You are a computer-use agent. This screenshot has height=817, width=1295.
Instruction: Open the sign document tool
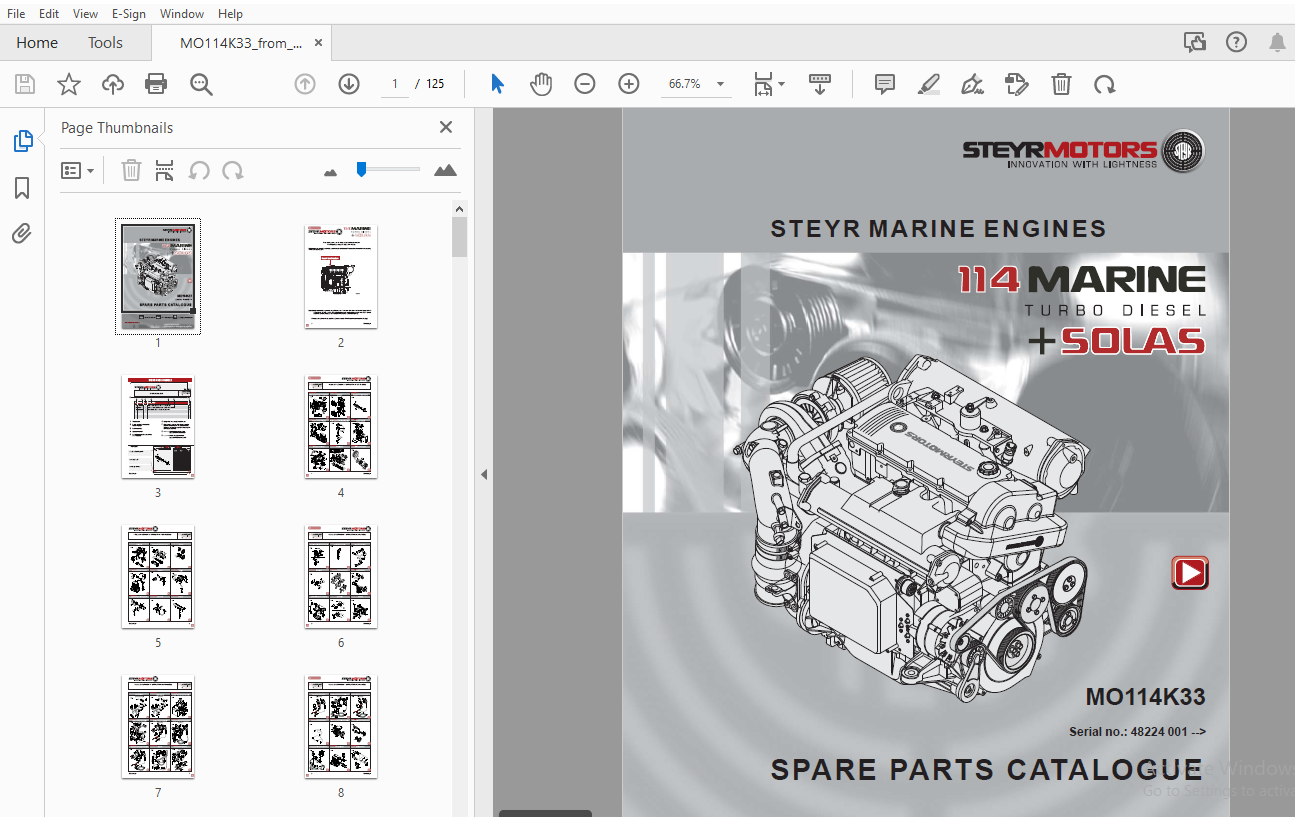pyautogui.click(x=972, y=84)
